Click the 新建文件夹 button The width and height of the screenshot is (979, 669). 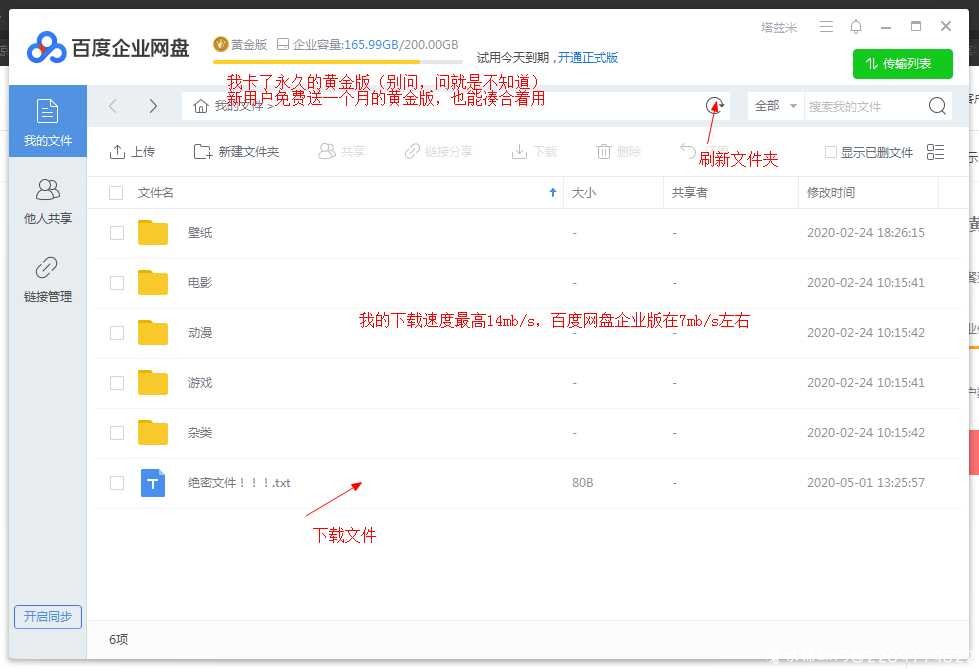click(x=236, y=152)
